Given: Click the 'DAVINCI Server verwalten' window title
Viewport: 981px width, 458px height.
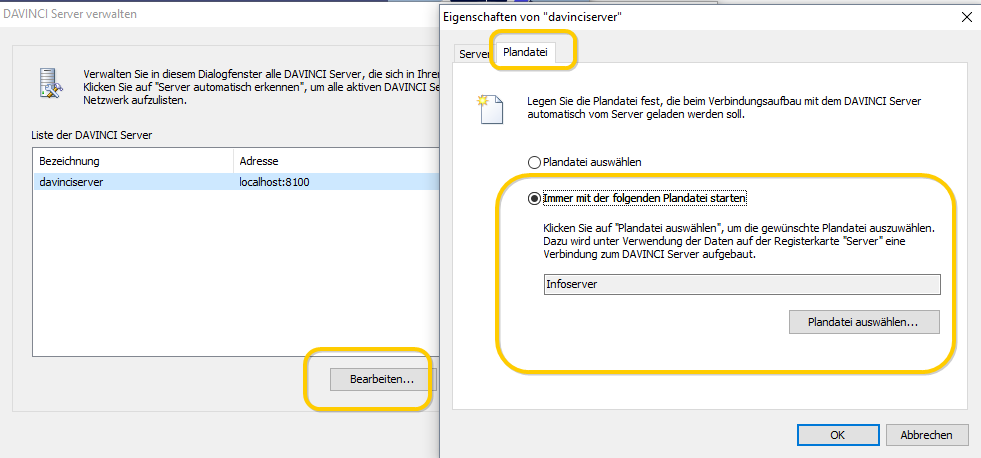Looking at the screenshot, I should tap(70, 14).
